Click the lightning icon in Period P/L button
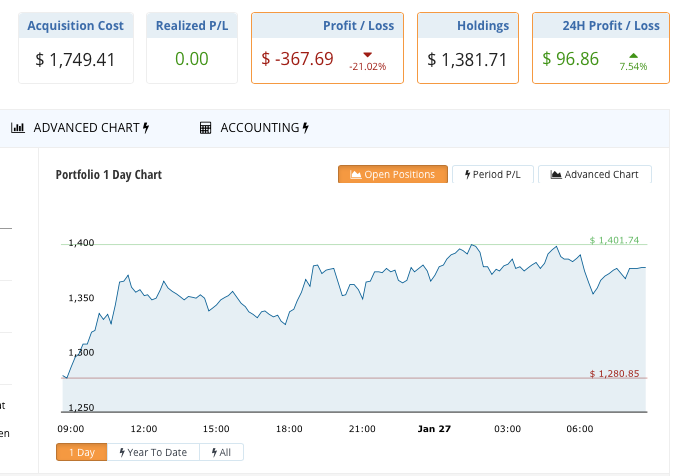The width and height of the screenshot is (673, 476). (x=467, y=175)
